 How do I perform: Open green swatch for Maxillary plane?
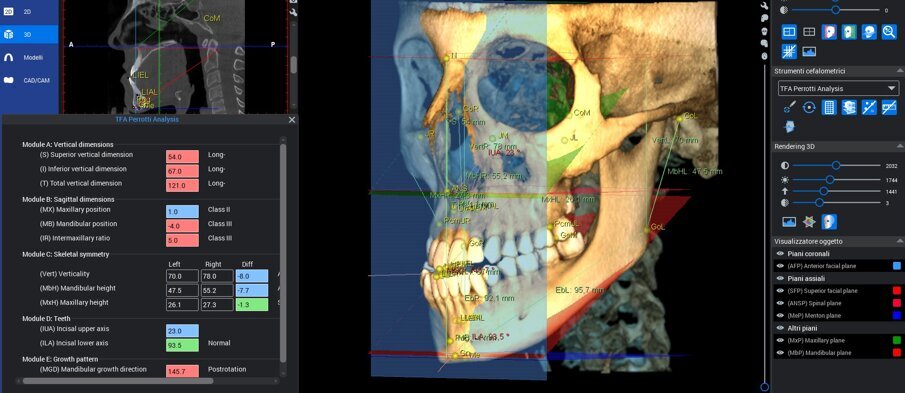(896, 340)
